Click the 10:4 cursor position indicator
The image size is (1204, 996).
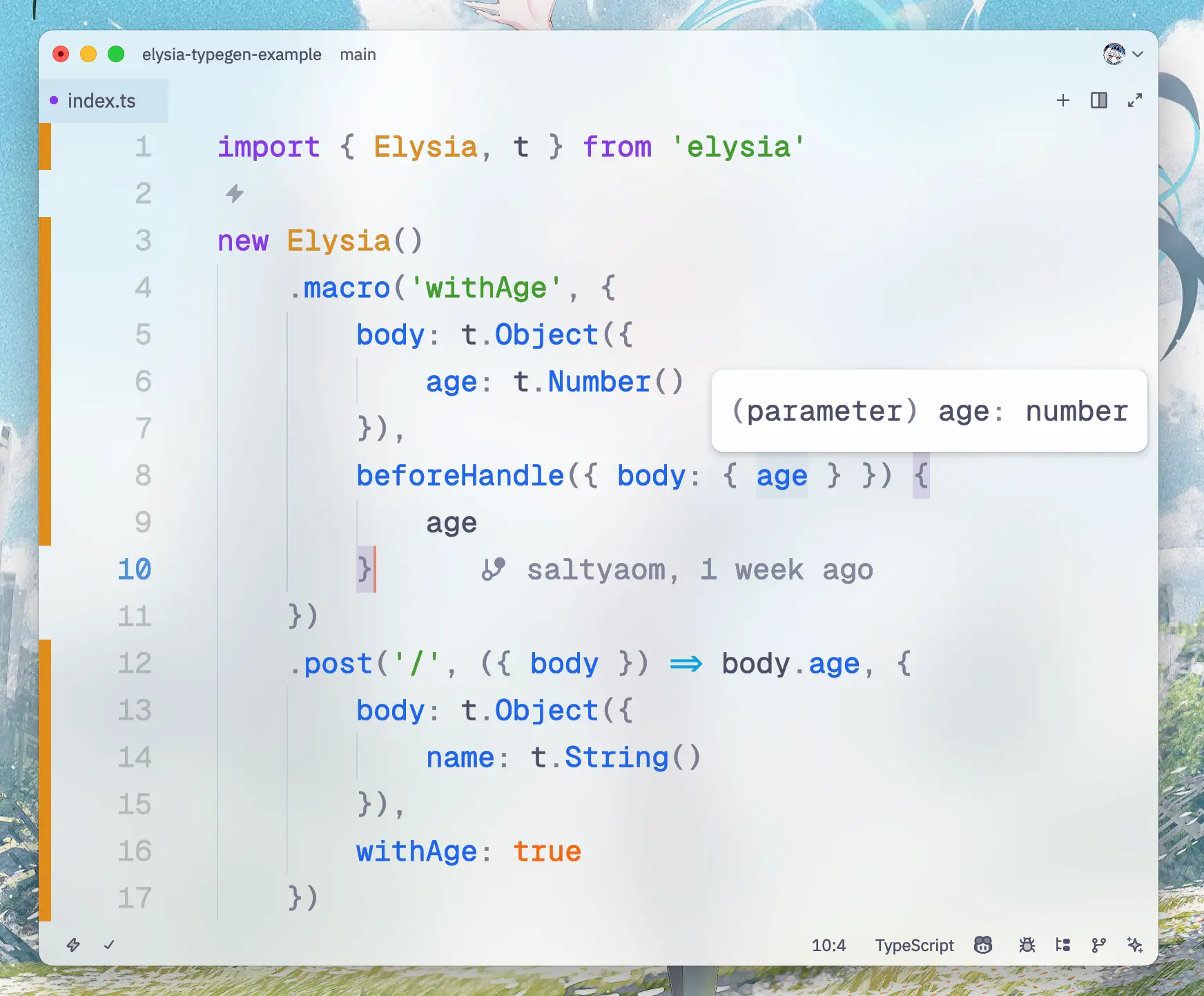[x=828, y=945]
